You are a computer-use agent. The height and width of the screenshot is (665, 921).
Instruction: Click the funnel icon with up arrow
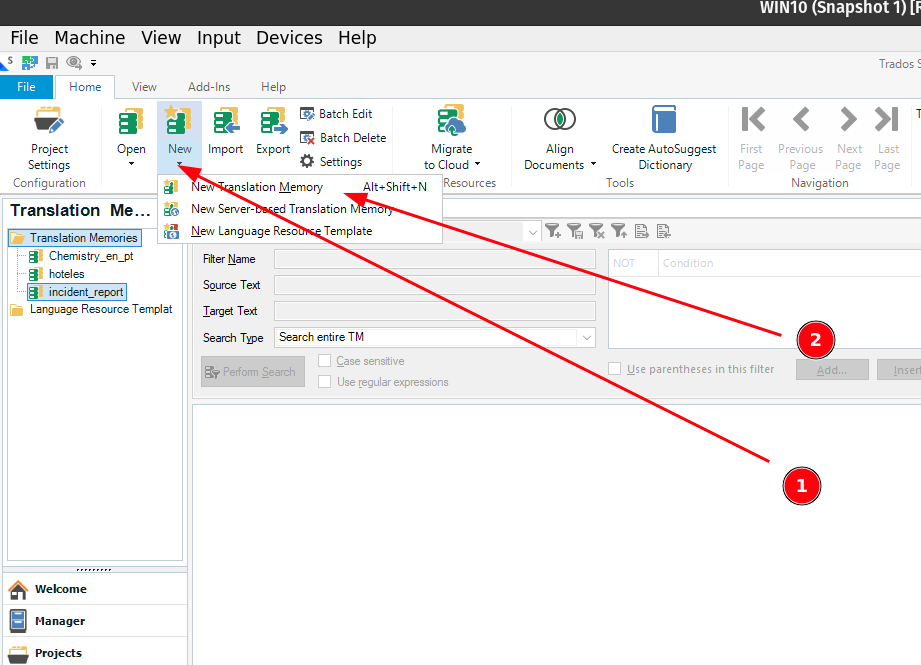619,231
